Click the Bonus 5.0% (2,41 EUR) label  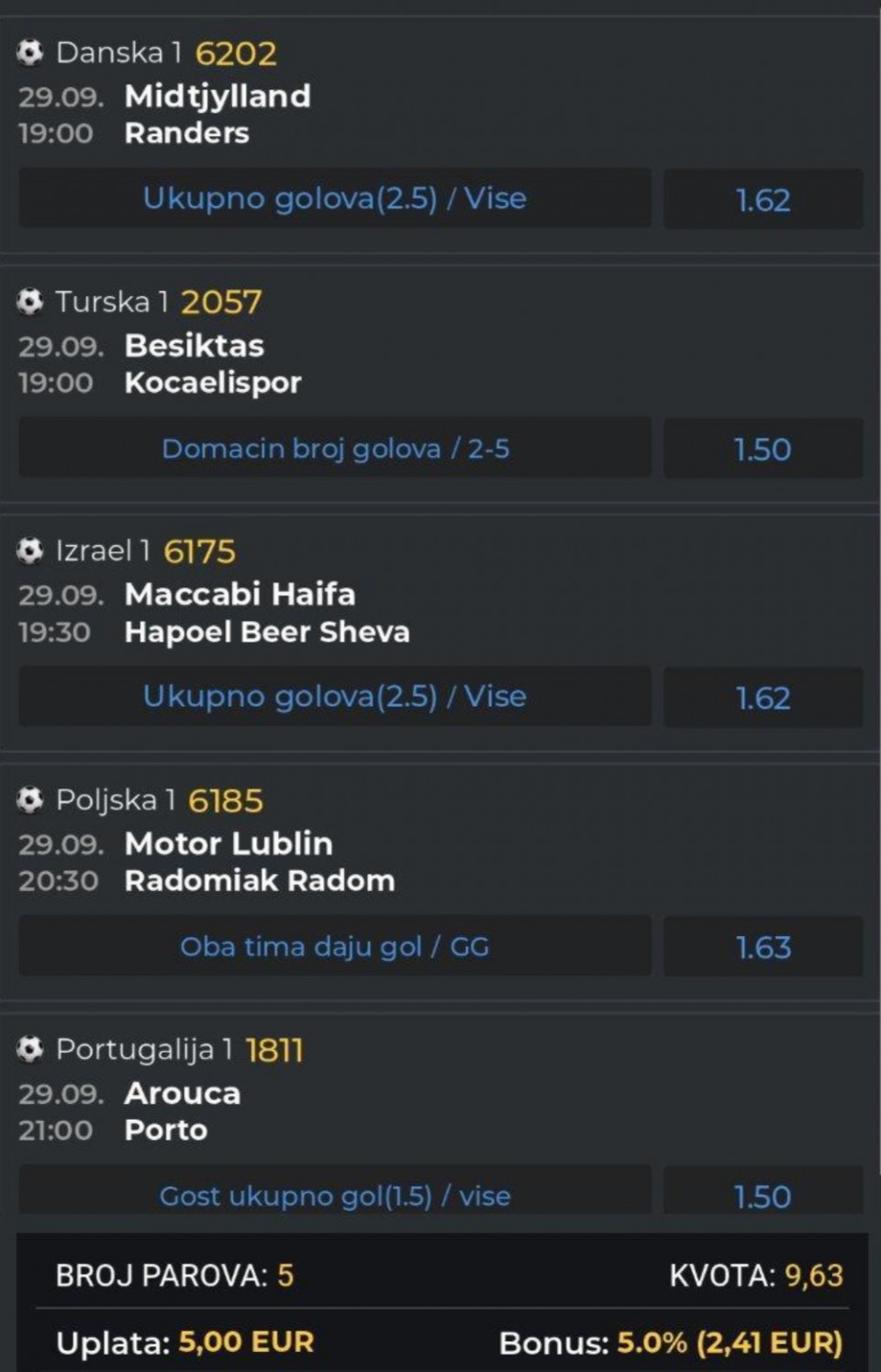click(671, 1343)
